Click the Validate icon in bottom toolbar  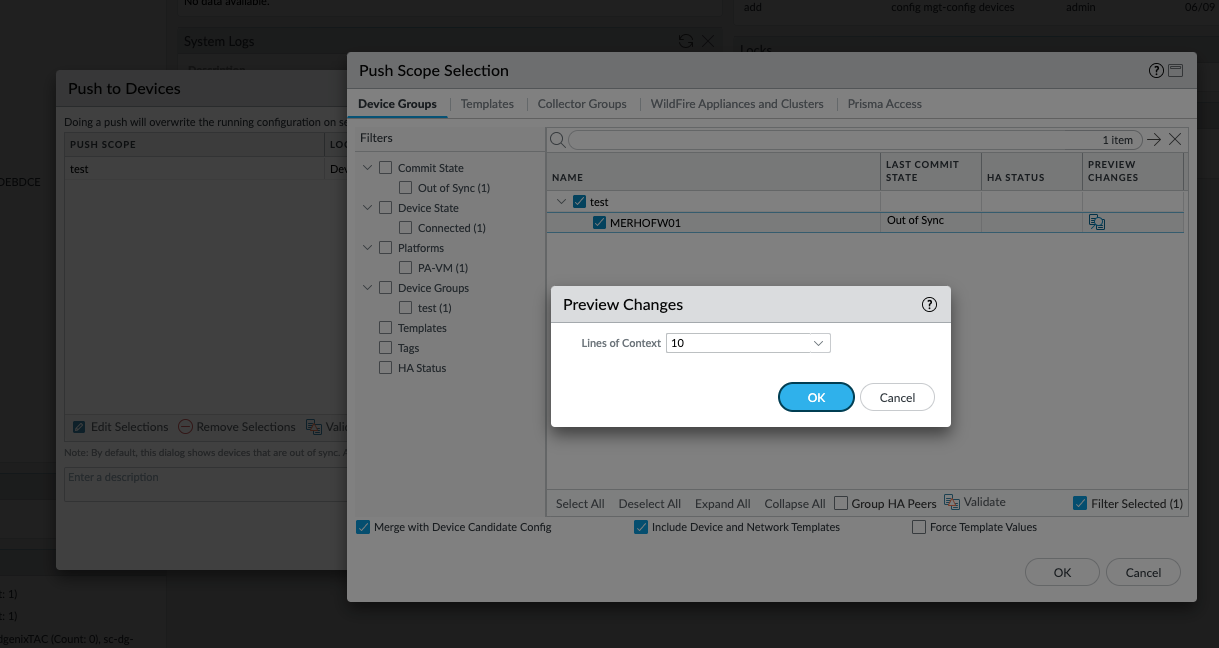952,502
